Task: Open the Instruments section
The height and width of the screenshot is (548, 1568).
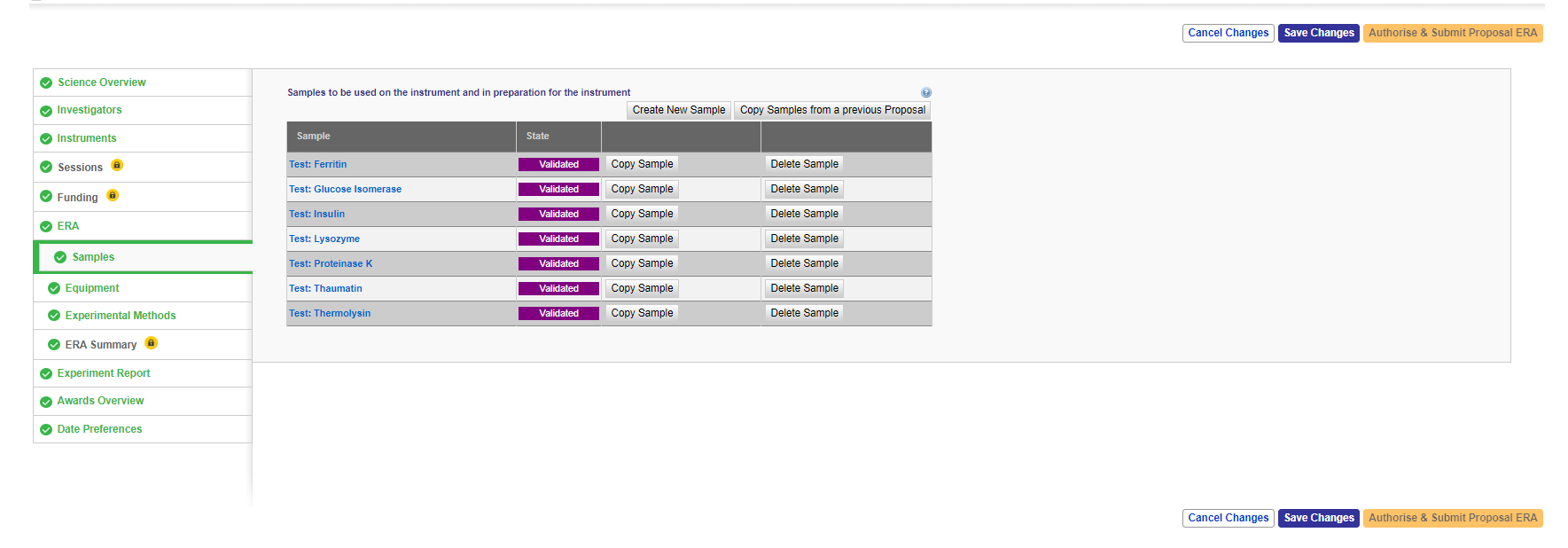Action: [x=87, y=138]
